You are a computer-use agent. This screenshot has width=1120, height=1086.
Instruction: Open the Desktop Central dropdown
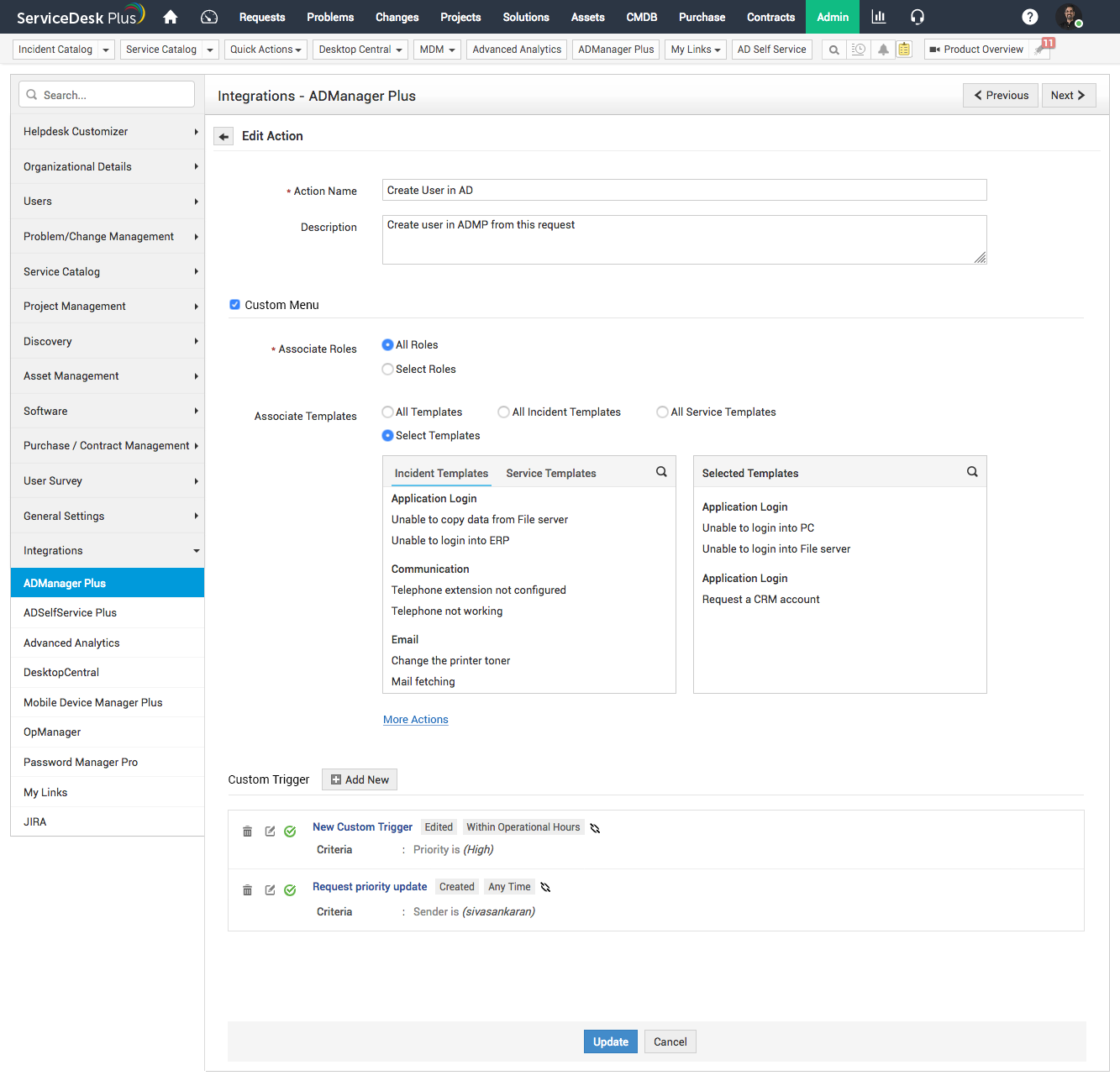(360, 50)
